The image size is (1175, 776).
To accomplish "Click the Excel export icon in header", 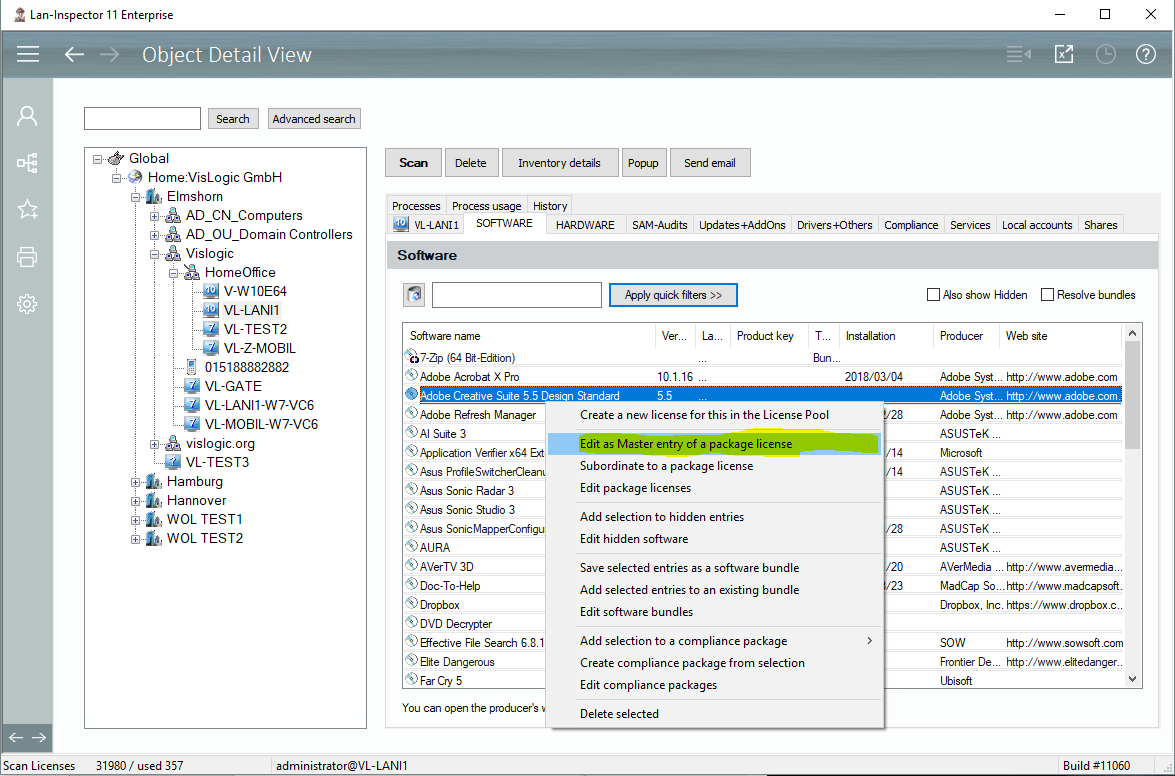I will (x=1064, y=54).
